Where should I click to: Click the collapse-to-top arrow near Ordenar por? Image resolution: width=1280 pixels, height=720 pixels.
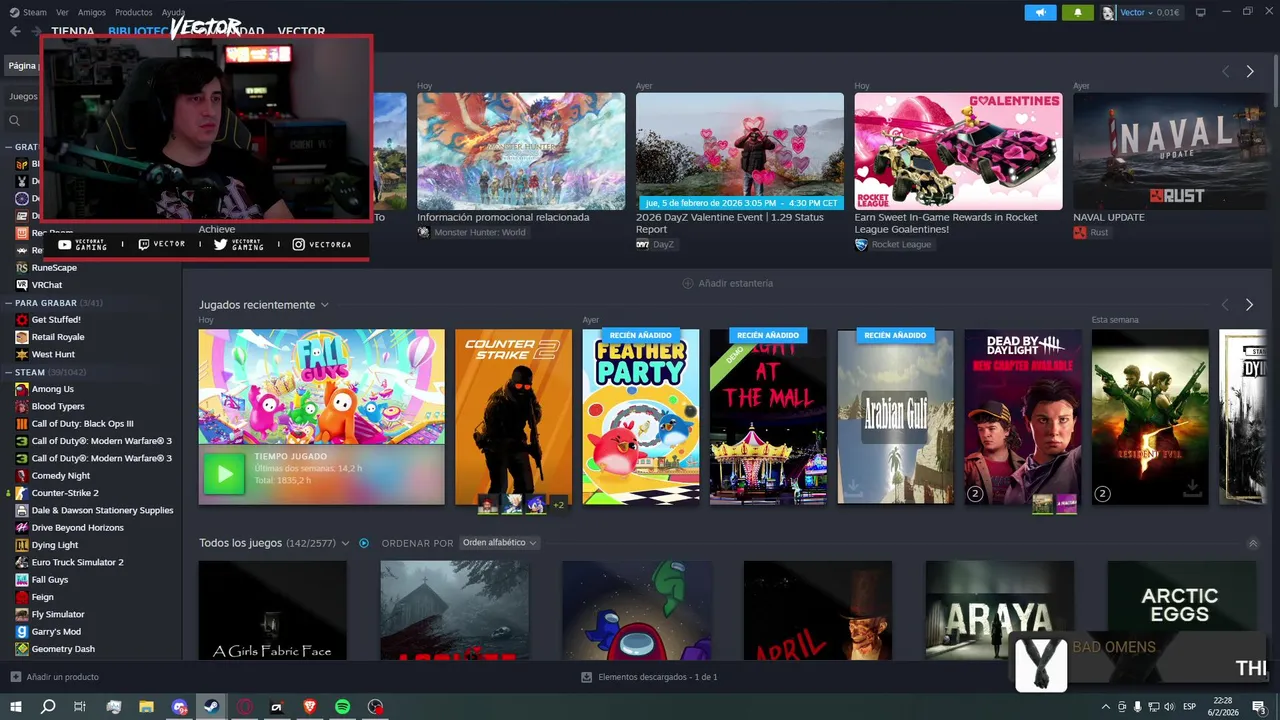click(1253, 543)
